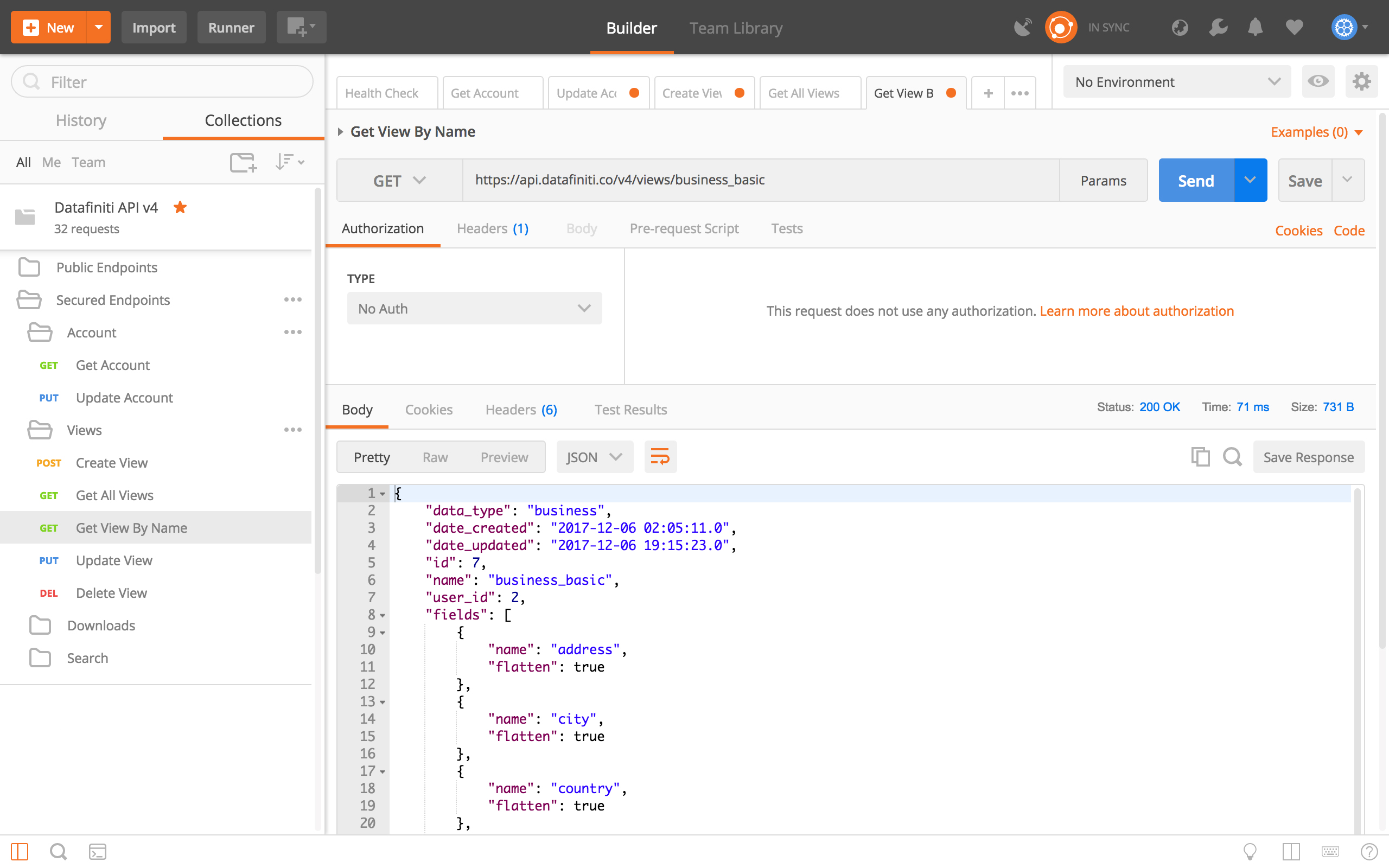Click Save Response button
The width and height of the screenshot is (1389, 868).
click(1309, 457)
